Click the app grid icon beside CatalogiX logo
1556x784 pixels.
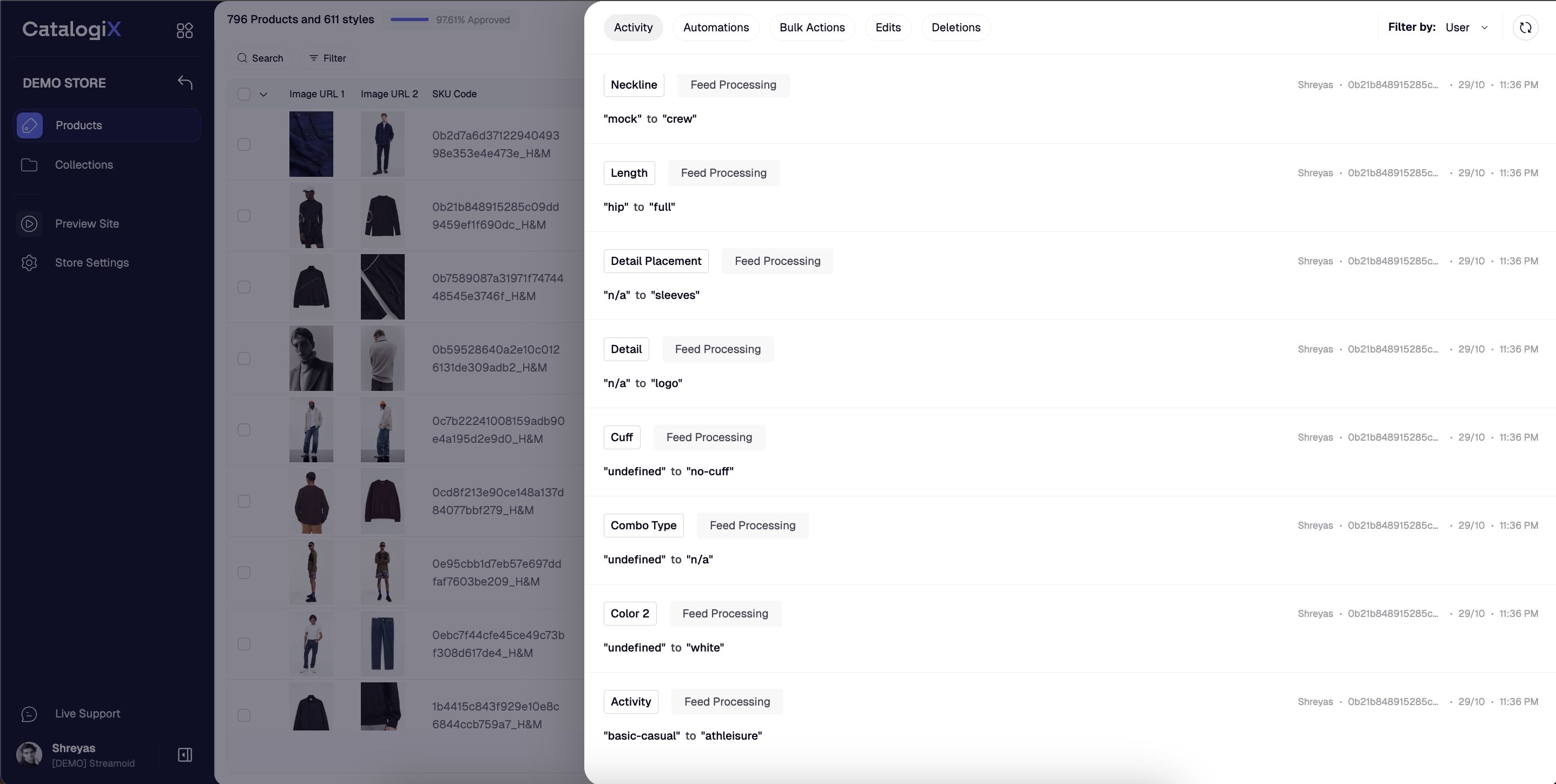point(184,30)
